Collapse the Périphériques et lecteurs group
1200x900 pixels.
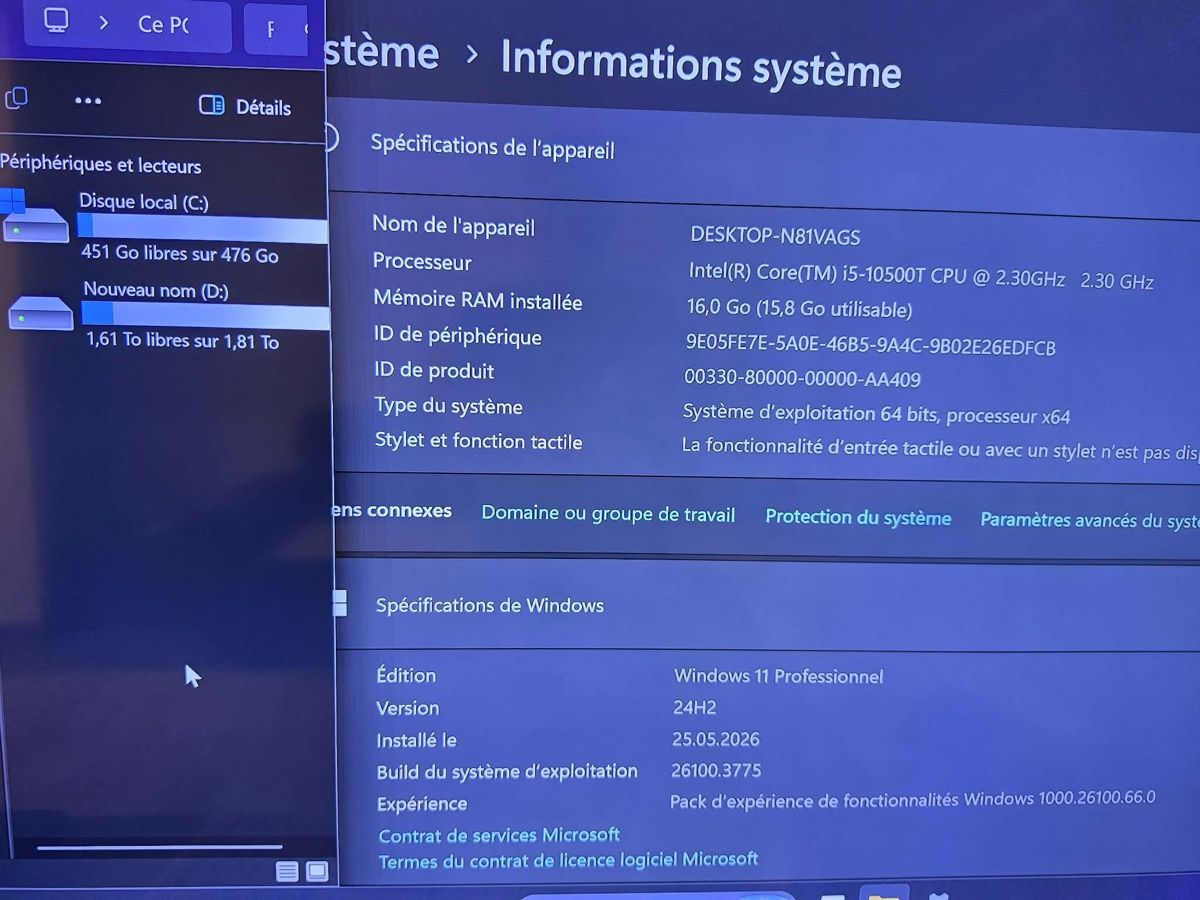tap(100, 165)
